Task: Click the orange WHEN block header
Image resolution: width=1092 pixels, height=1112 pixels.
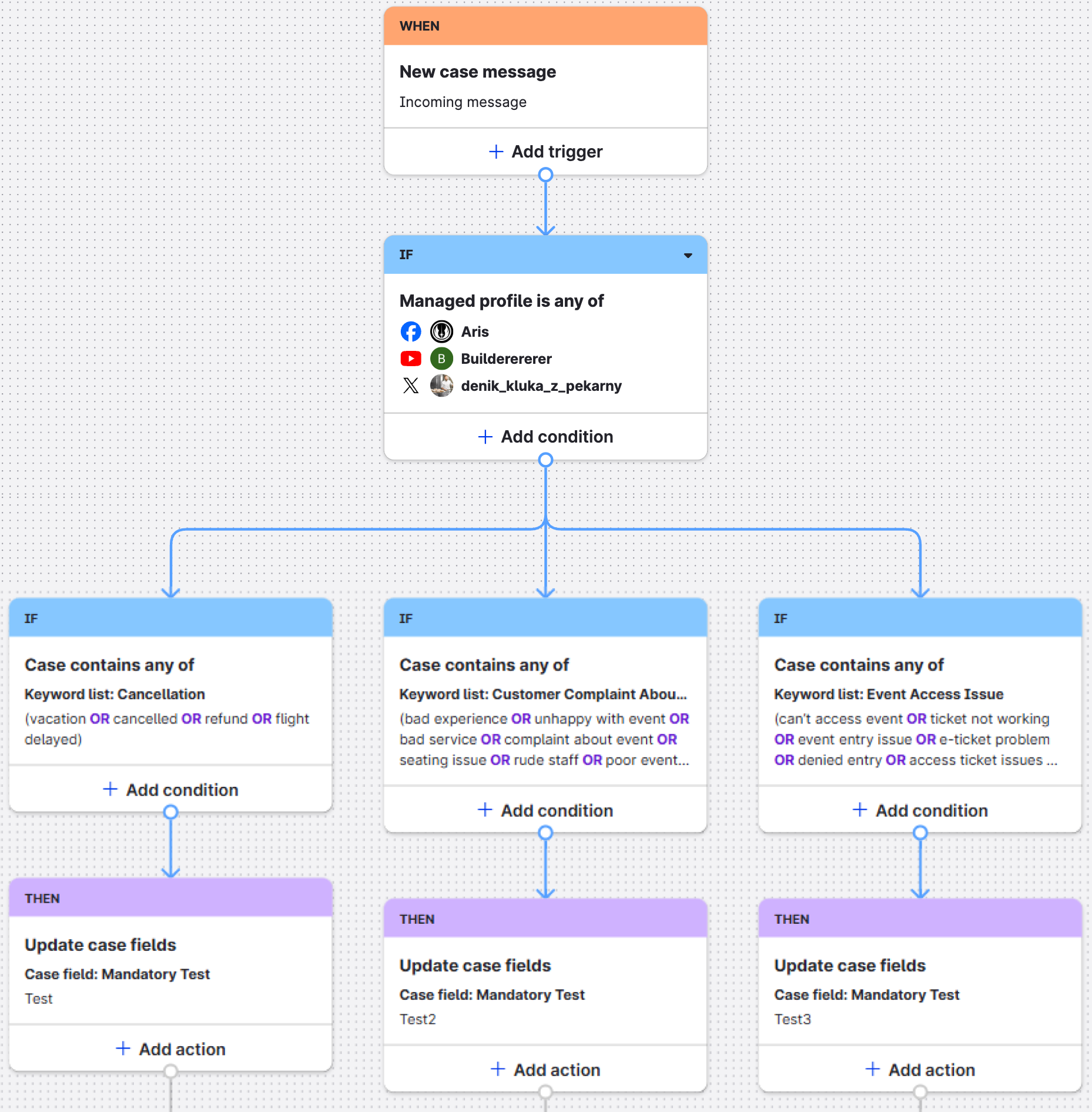Action: 545,26
